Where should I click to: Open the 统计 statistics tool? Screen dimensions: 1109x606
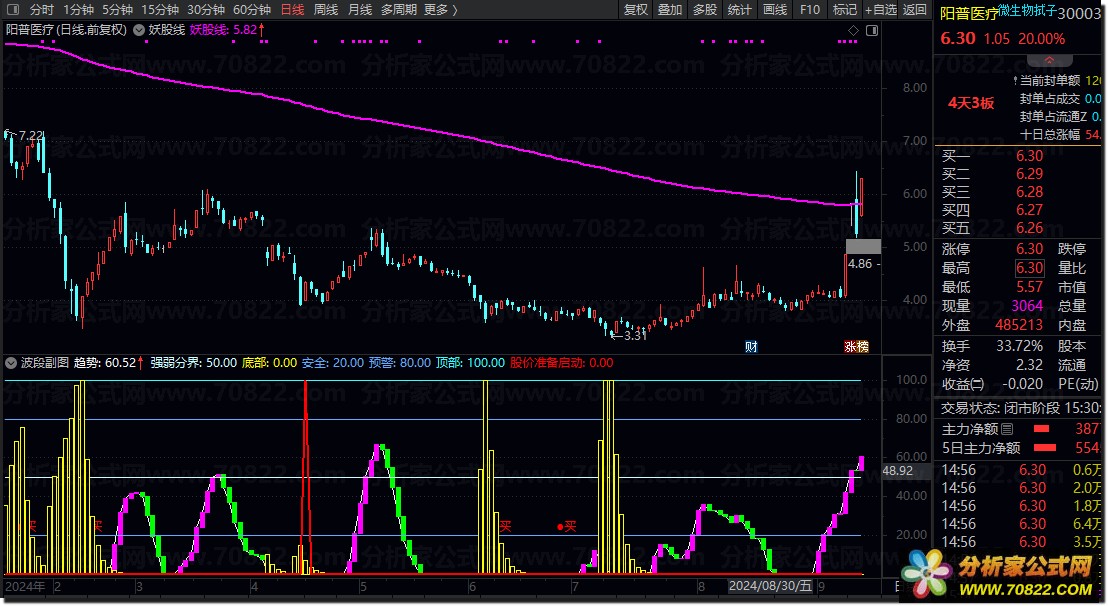(x=739, y=10)
